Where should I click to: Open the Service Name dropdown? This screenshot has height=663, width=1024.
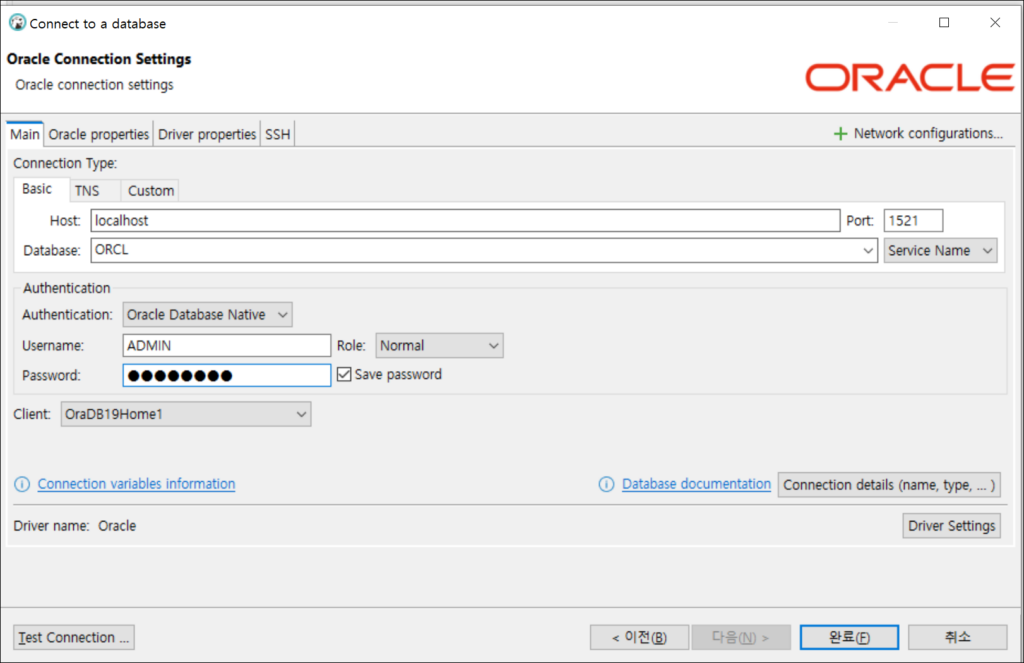point(940,250)
